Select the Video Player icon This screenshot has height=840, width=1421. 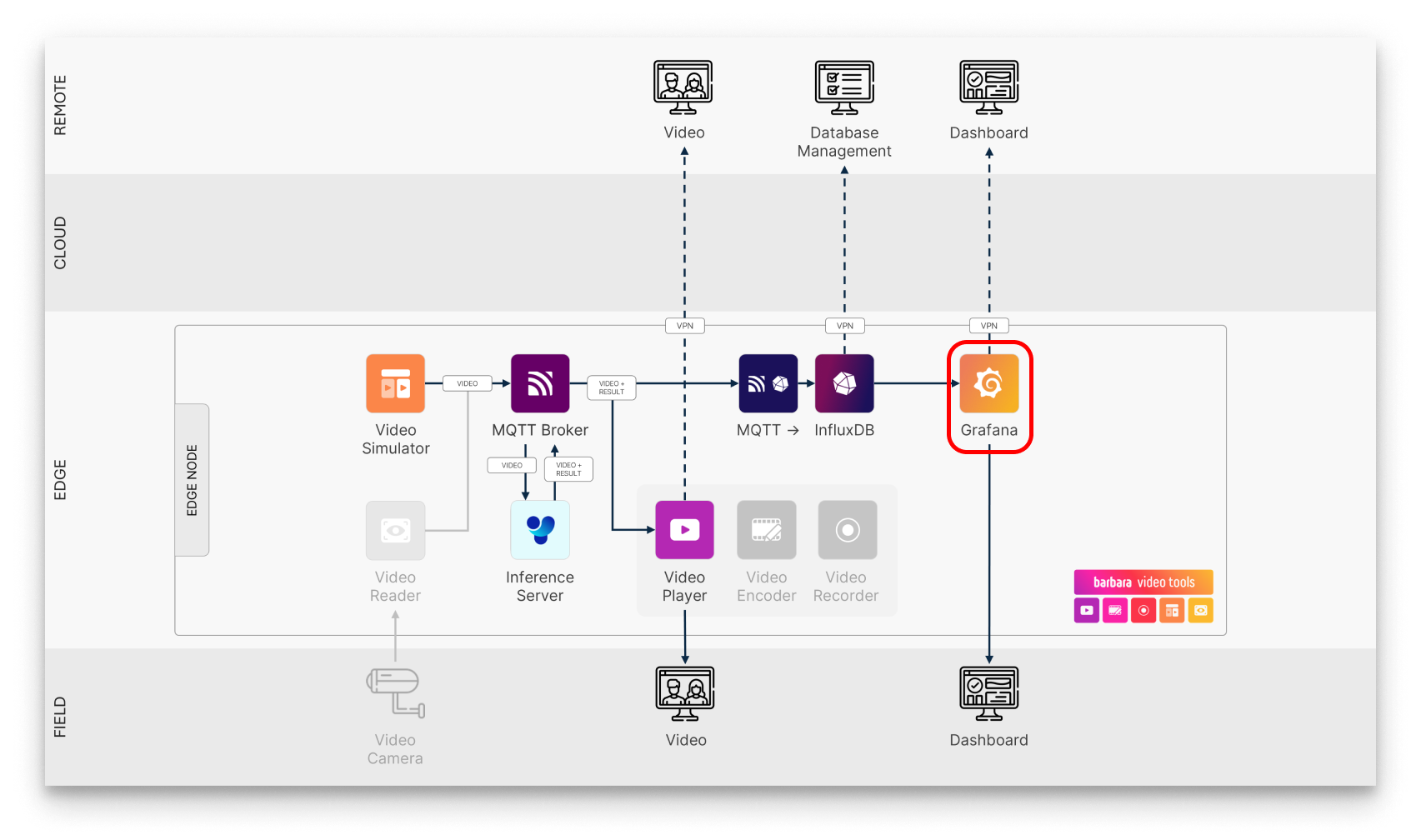(x=684, y=530)
